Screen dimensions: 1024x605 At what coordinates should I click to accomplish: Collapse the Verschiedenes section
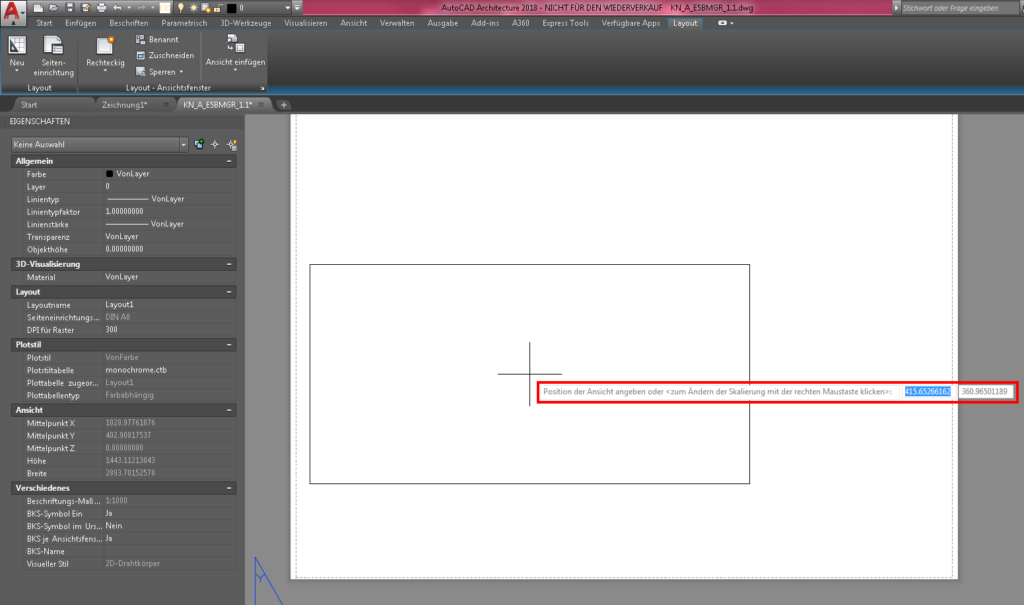(x=229, y=488)
